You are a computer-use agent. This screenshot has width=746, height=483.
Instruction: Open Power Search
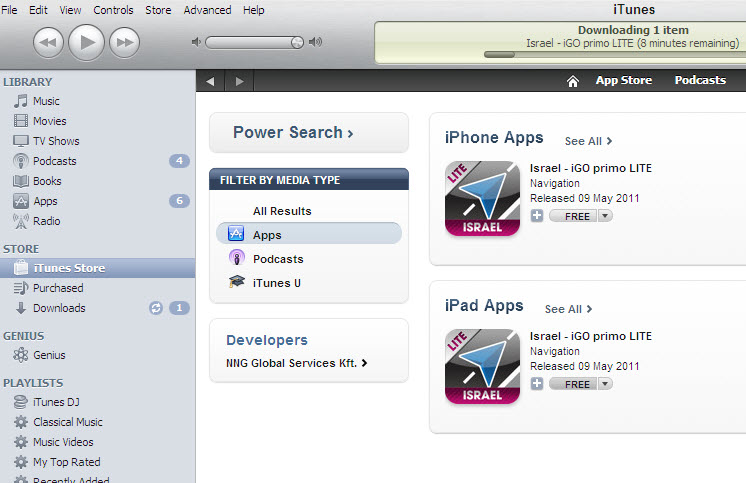(293, 132)
